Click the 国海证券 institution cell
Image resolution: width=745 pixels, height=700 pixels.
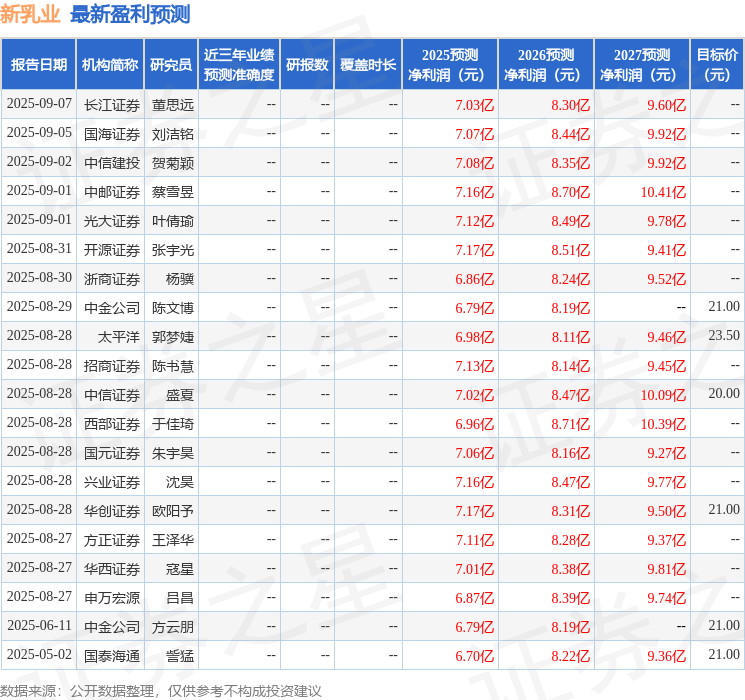[112, 134]
